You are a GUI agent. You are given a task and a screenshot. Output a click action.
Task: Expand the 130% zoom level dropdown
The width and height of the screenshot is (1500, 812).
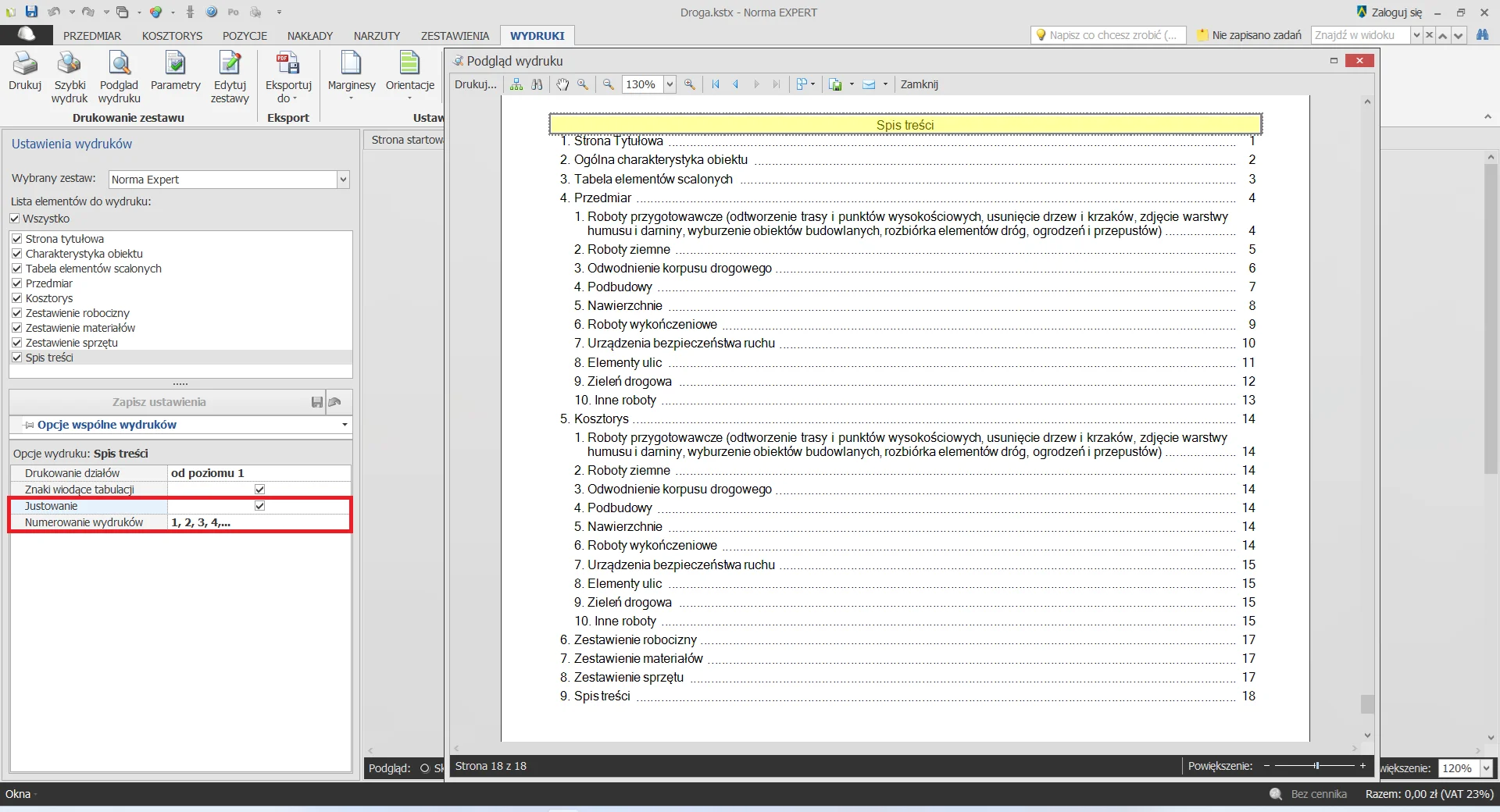click(x=670, y=84)
